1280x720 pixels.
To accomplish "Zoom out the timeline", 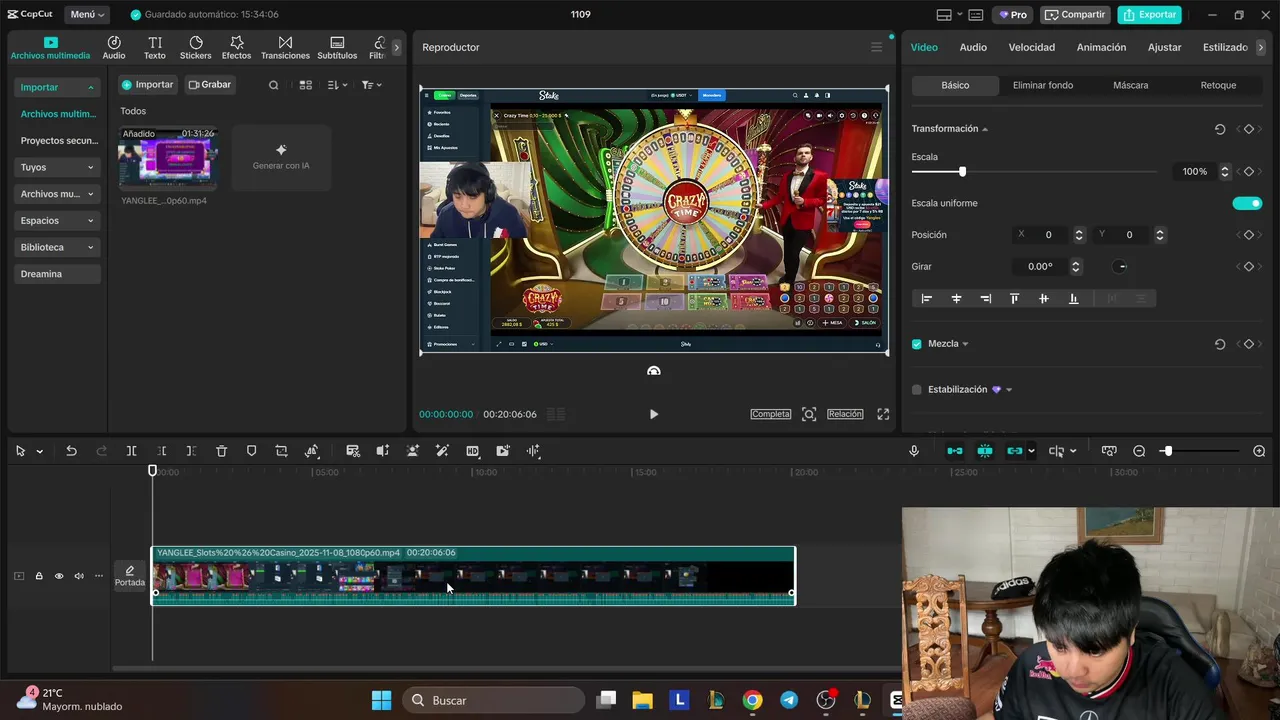I will point(1139,451).
